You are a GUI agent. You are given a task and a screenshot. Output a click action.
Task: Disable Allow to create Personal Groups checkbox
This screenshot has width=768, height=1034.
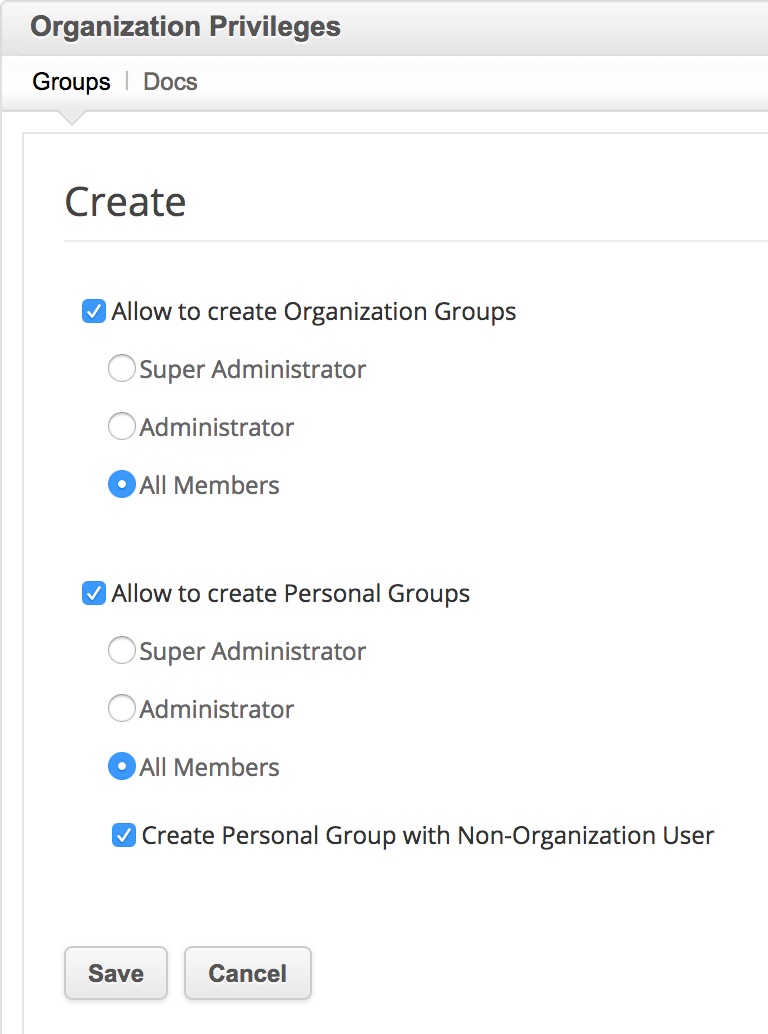click(93, 594)
